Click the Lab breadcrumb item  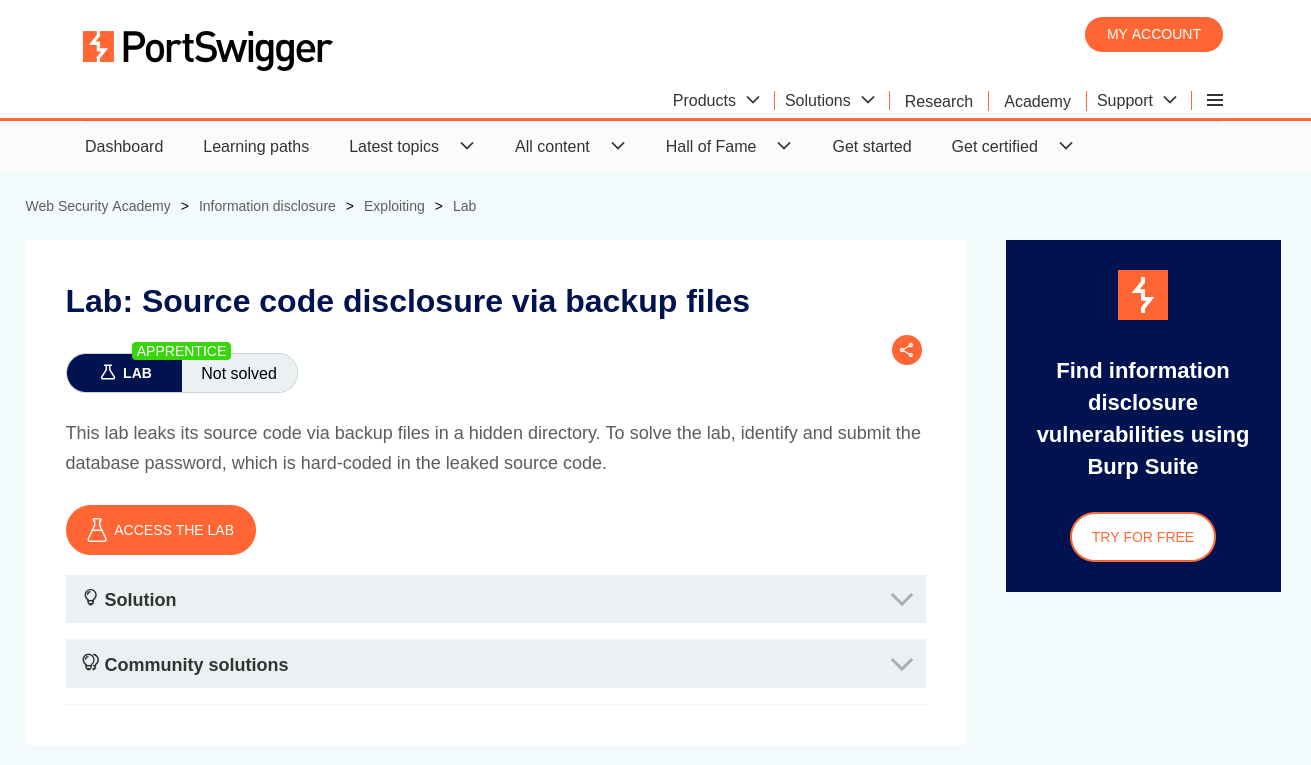click(465, 206)
